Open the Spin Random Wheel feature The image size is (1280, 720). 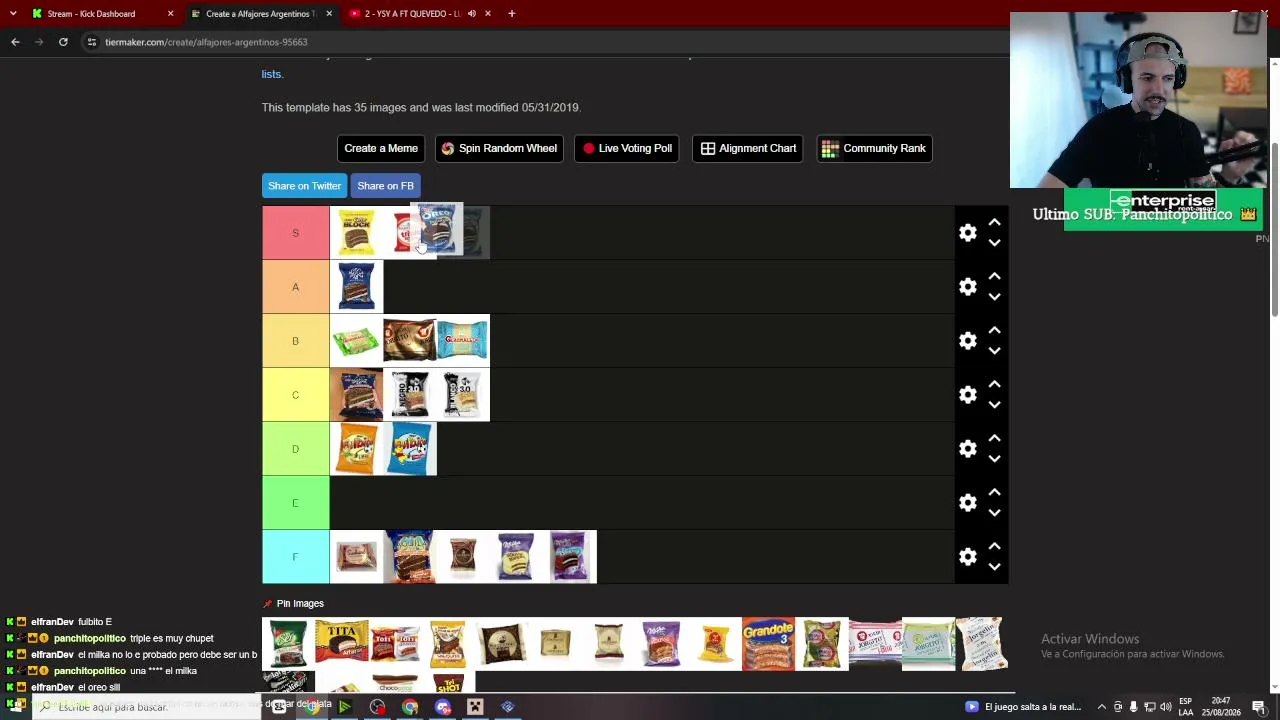499,148
